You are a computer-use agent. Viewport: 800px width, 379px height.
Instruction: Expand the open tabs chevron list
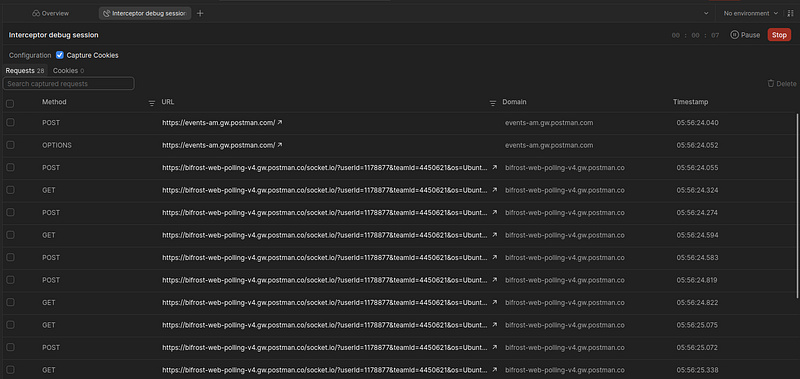click(706, 13)
